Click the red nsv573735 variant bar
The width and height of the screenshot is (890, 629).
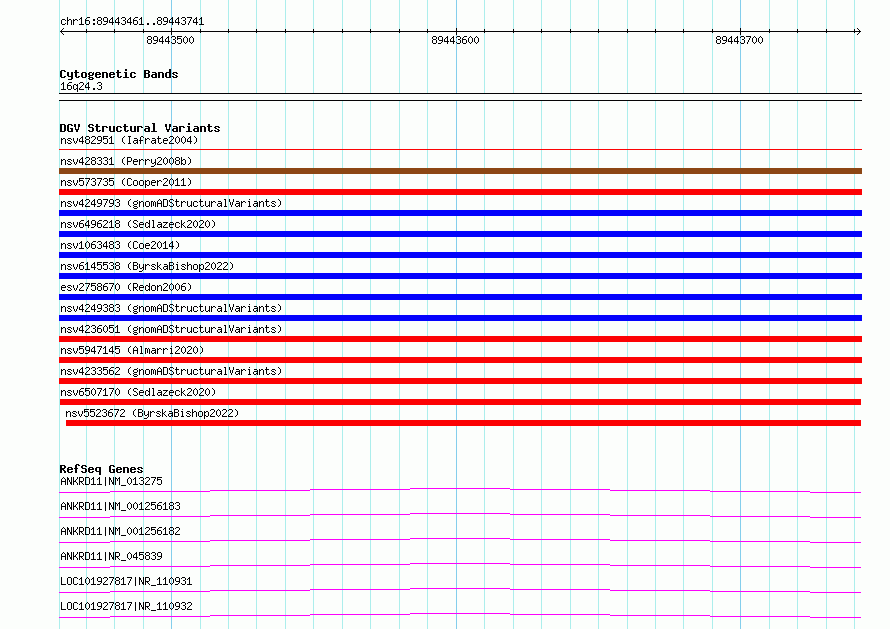(460, 192)
